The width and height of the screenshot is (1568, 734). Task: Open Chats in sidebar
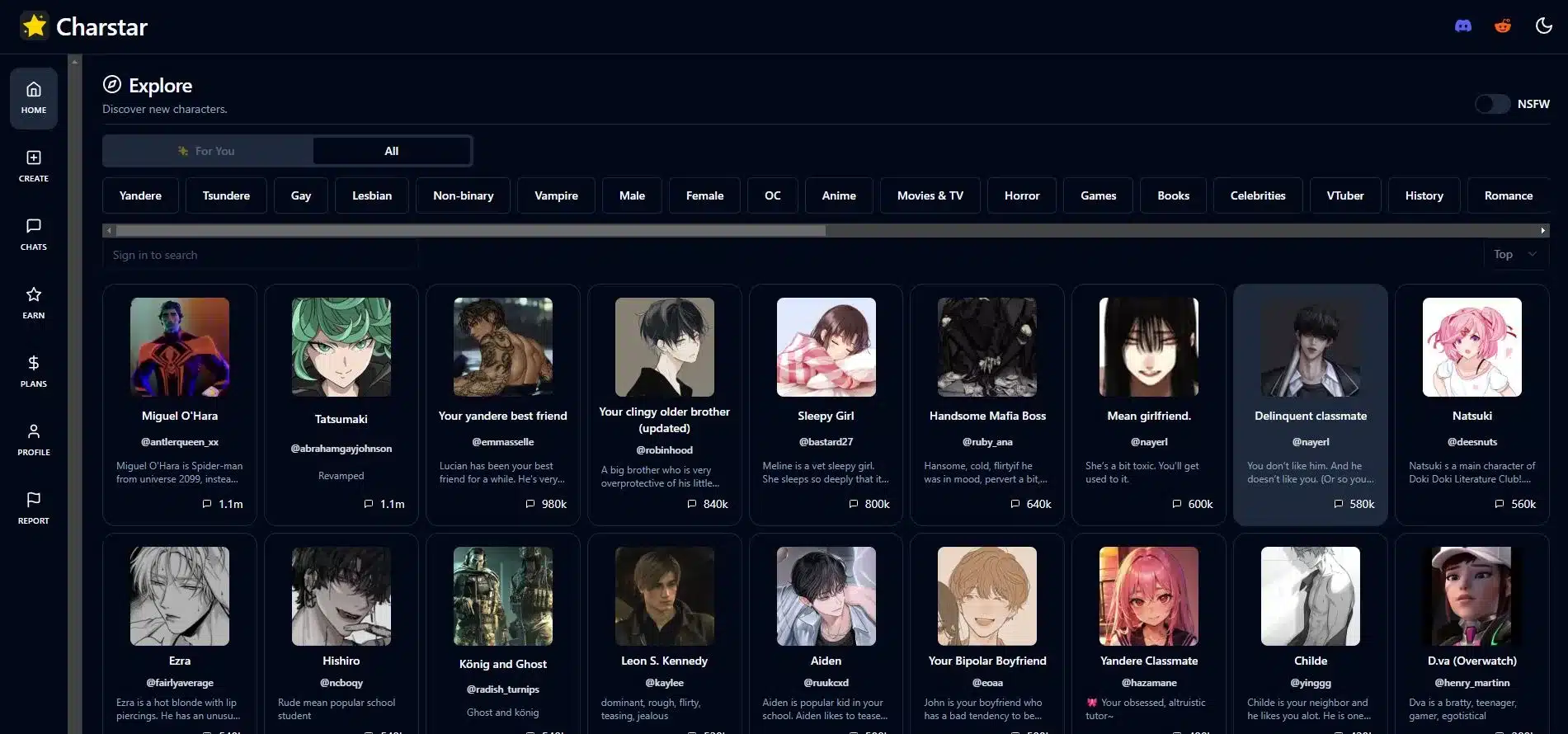click(34, 235)
